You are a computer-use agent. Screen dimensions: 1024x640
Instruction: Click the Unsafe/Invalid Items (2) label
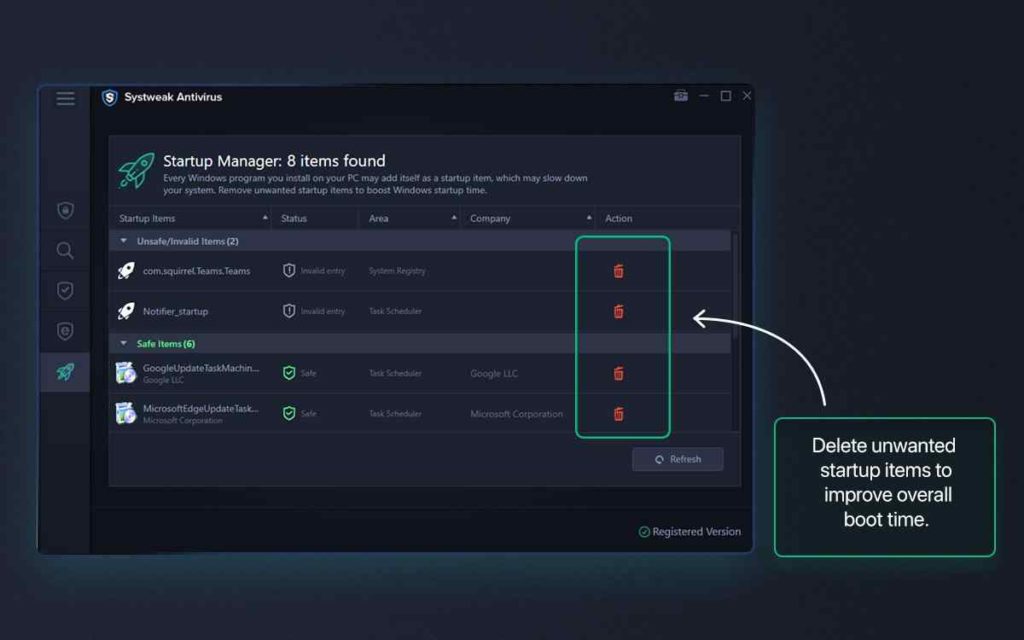click(x=187, y=241)
